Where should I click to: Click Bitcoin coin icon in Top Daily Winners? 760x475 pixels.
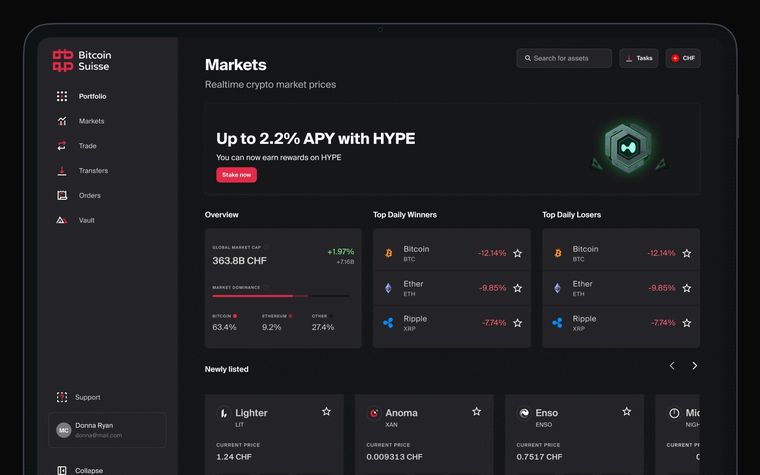click(x=389, y=253)
